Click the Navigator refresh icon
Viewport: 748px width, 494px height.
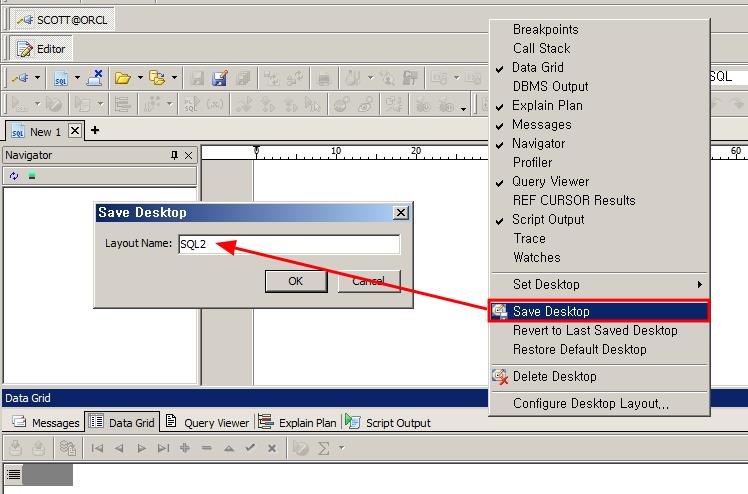point(14,176)
